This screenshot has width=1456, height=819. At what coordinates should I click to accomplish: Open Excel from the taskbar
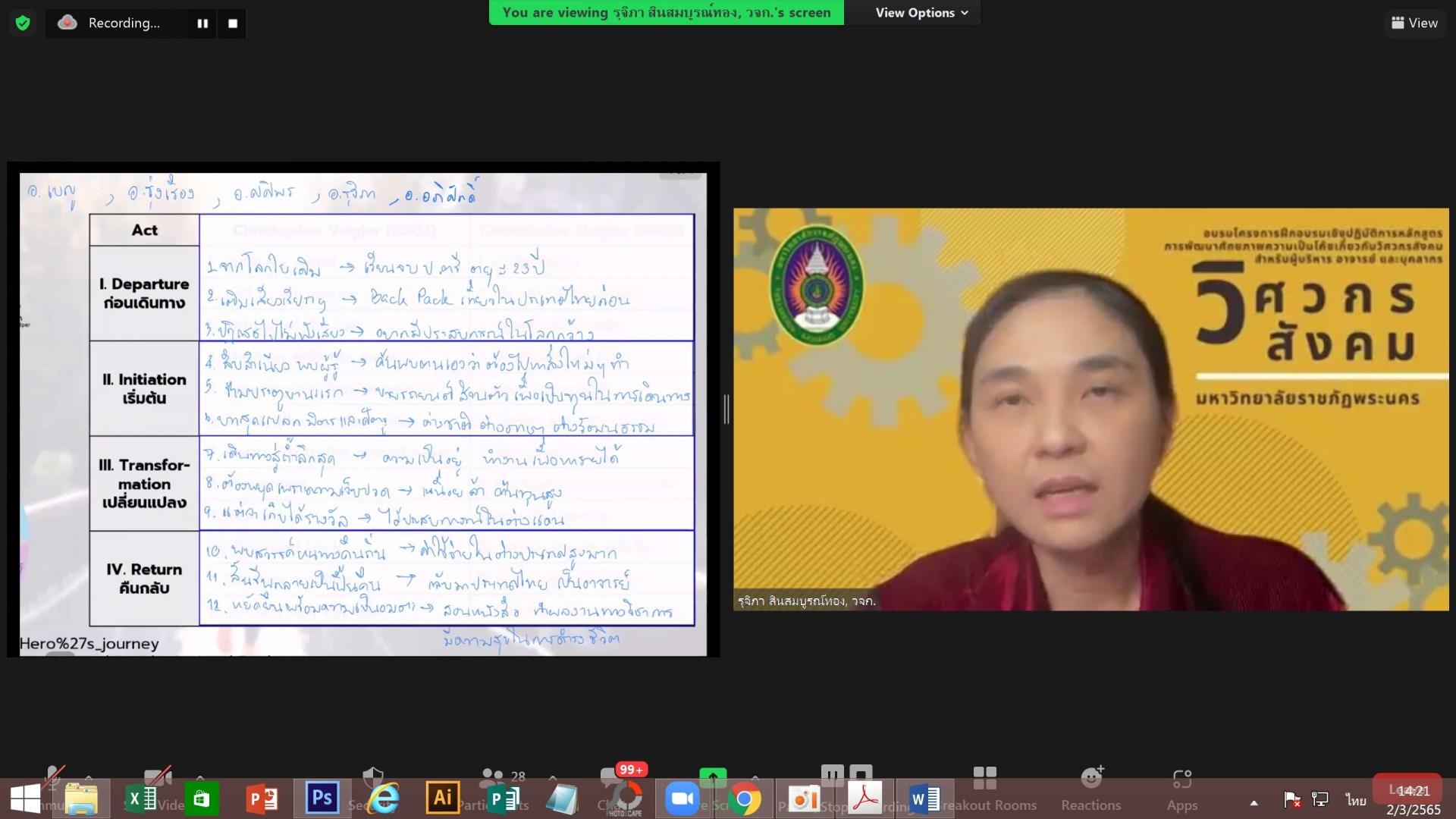[141, 799]
